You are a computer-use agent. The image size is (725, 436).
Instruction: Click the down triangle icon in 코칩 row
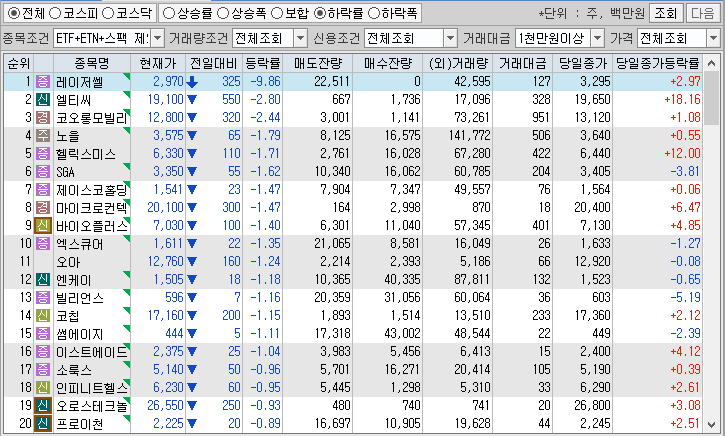[x=192, y=316]
